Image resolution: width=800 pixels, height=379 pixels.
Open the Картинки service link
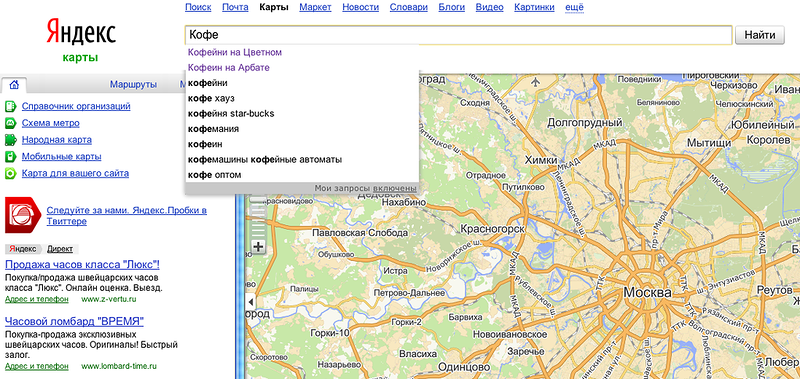tap(534, 7)
